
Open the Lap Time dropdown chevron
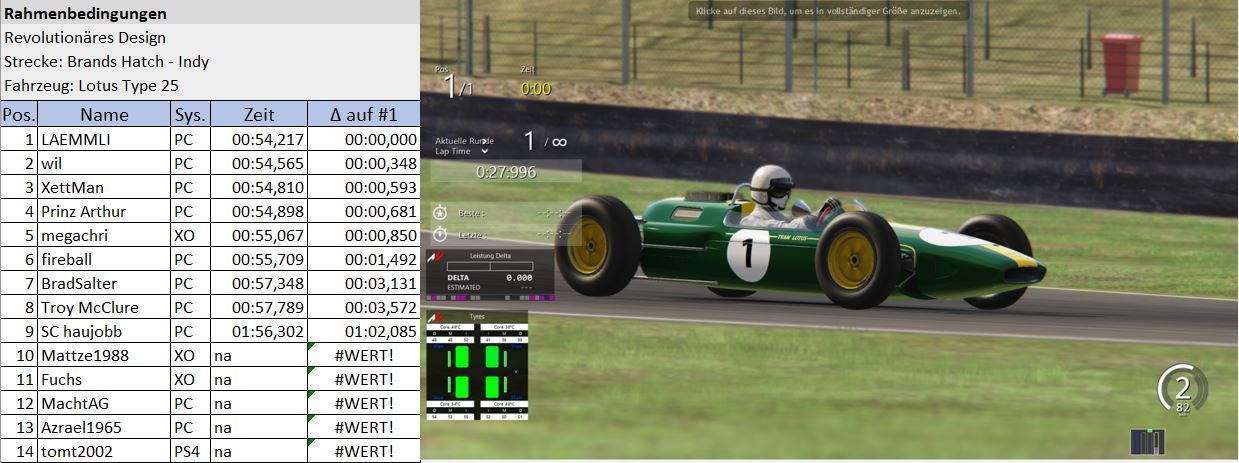pyautogui.click(x=485, y=152)
